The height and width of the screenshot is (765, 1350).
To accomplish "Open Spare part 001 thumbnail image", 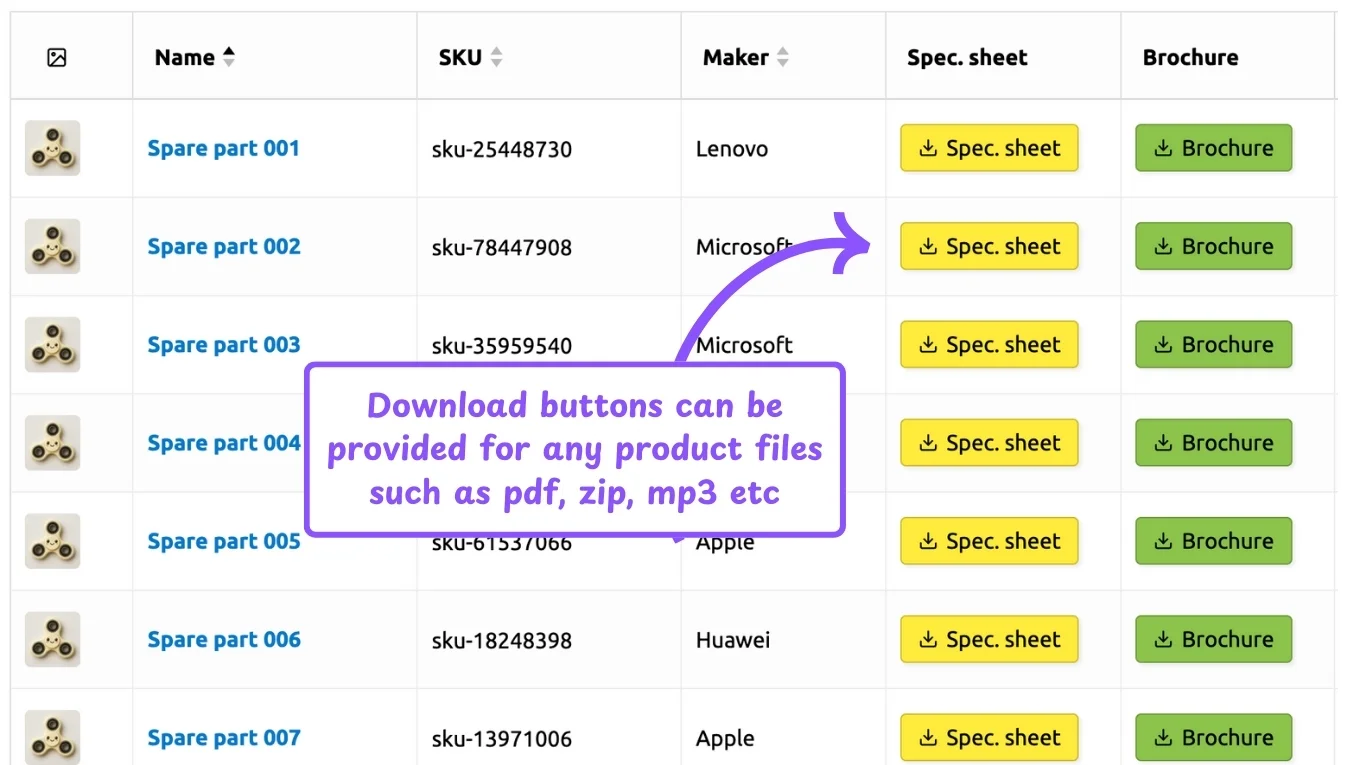I will point(52,148).
